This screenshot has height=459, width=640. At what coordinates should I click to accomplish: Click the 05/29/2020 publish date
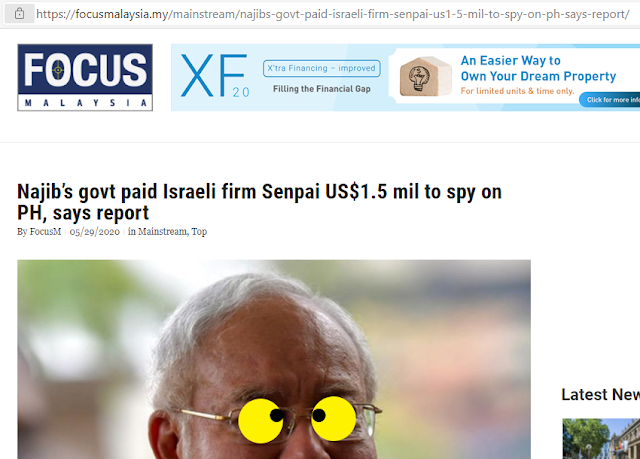pos(95,232)
